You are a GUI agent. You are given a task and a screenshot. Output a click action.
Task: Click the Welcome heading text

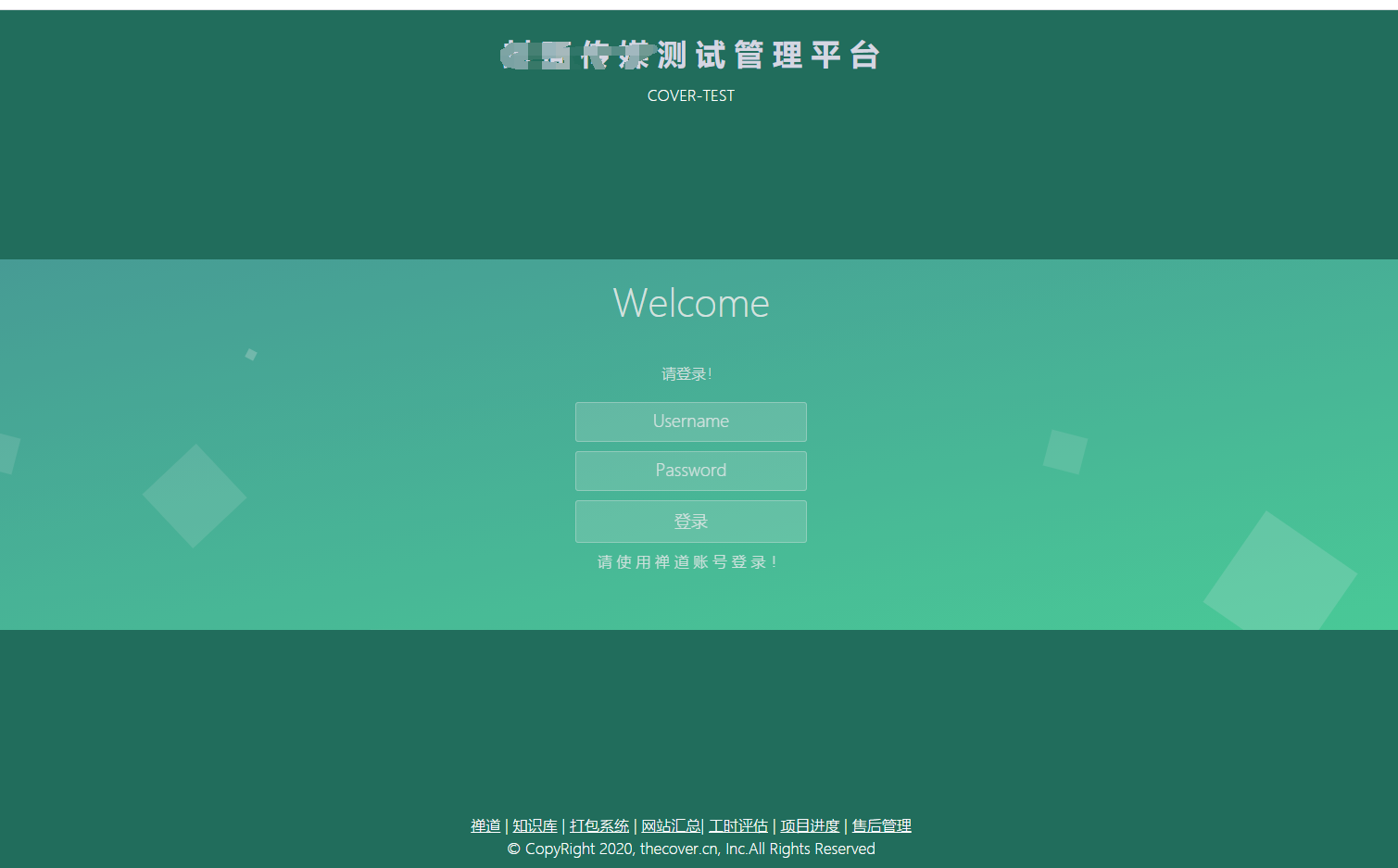[x=691, y=303]
